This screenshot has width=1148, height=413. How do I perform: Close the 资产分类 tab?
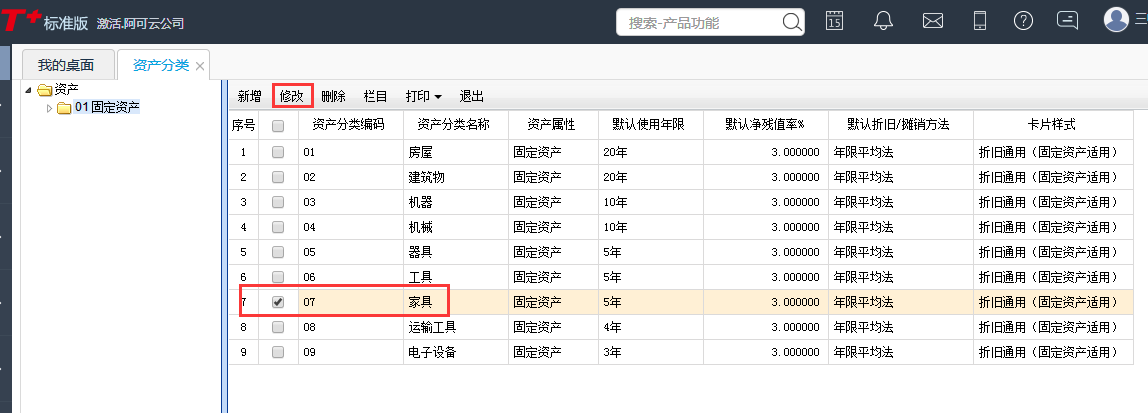pos(200,66)
